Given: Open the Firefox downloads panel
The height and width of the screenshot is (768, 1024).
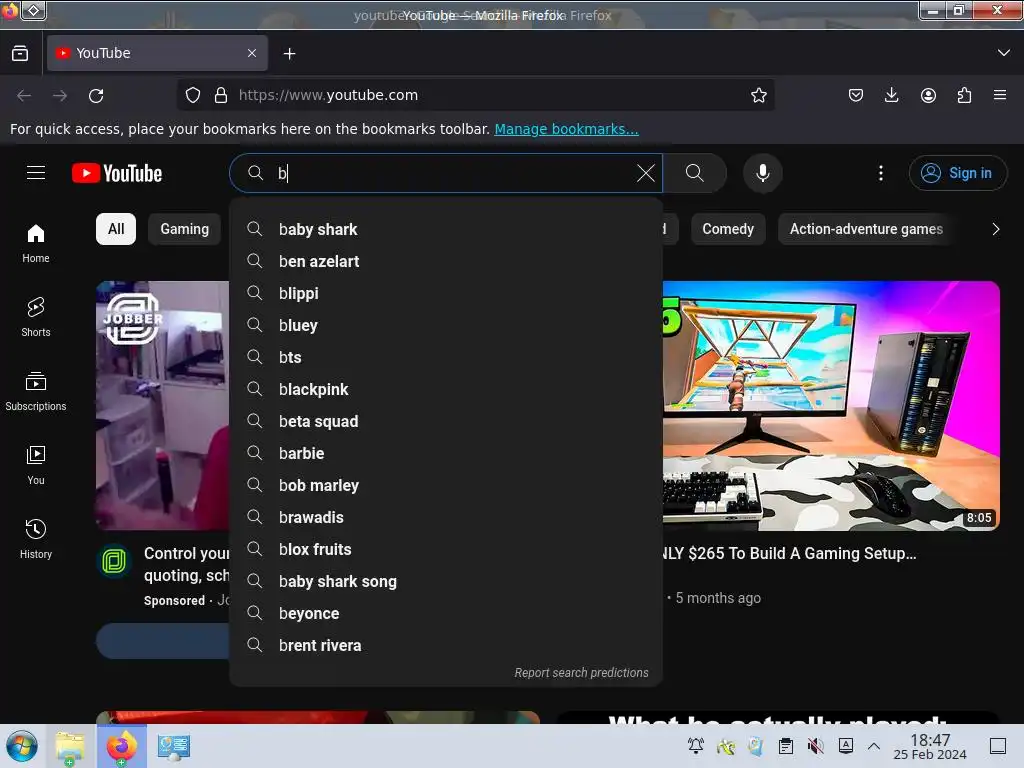Looking at the screenshot, I should (x=891, y=95).
